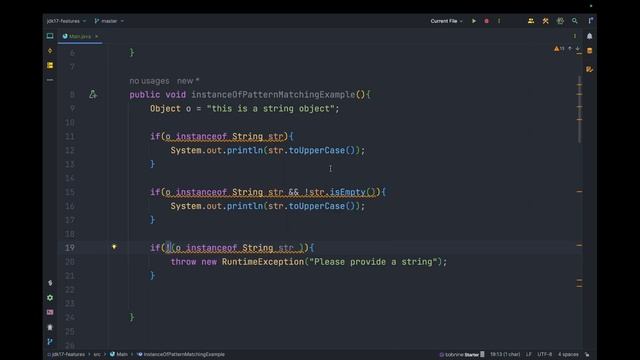This screenshot has width=640, height=360.
Task: Click the "no usages" inlay hint
Action: [x=149, y=81]
